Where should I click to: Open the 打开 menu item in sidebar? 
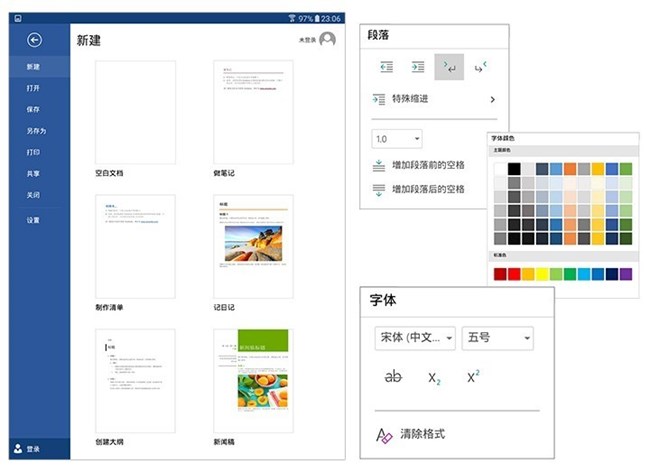click(34, 87)
